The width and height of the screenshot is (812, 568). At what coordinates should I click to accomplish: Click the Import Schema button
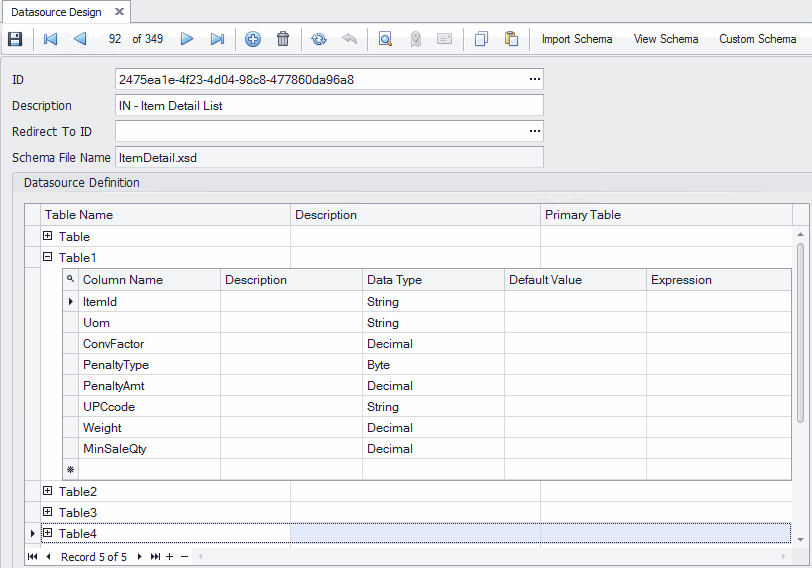pyautogui.click(x=577, y=39)
